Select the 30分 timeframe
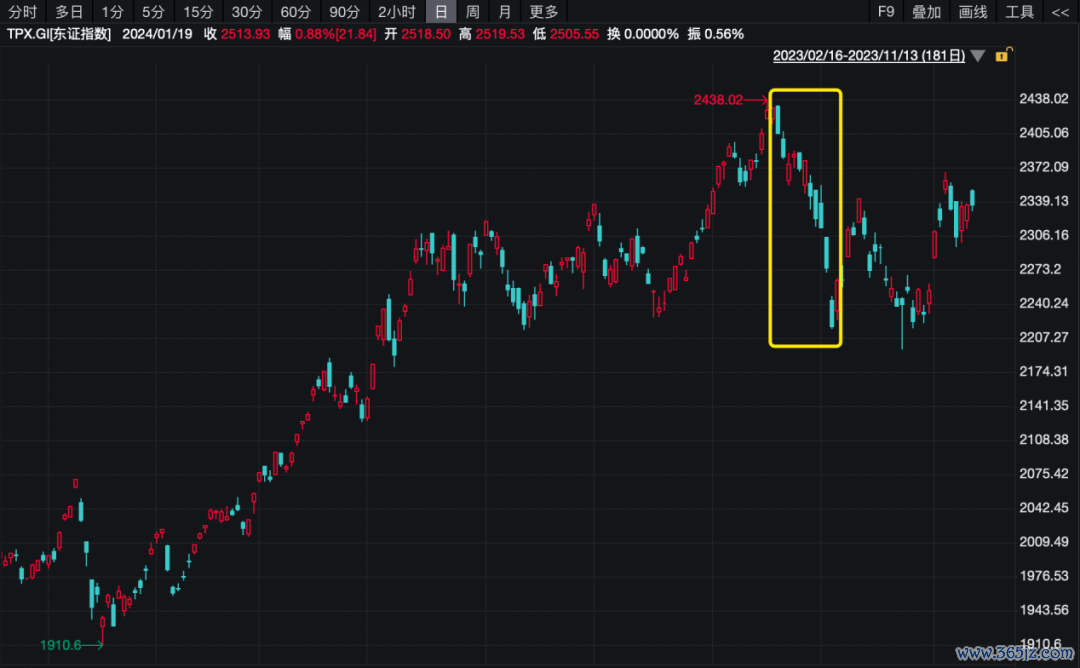This screenshot has height=668, width=1080. tap(246, 12)
